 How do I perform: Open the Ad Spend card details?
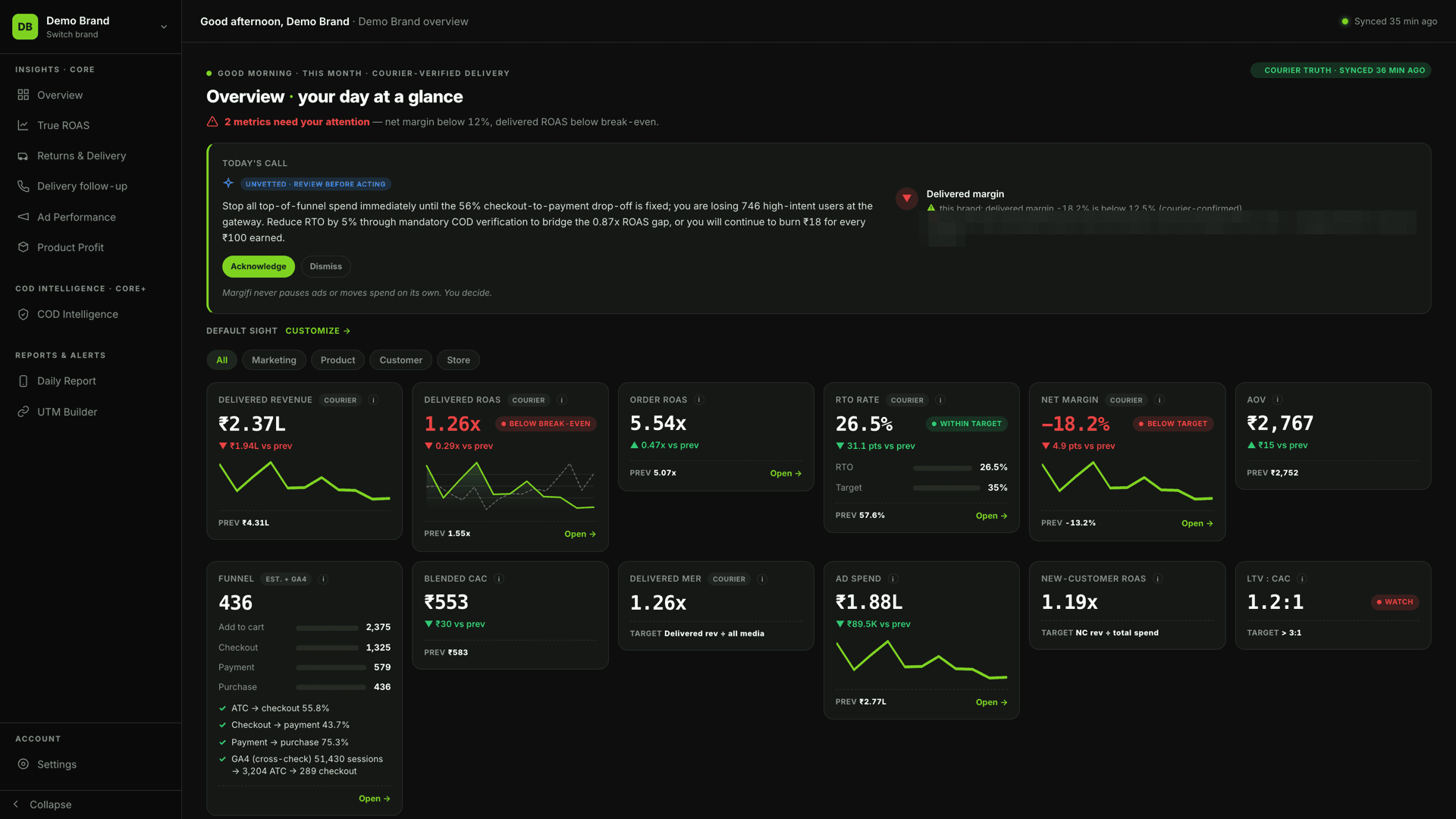tap(991, 703)
